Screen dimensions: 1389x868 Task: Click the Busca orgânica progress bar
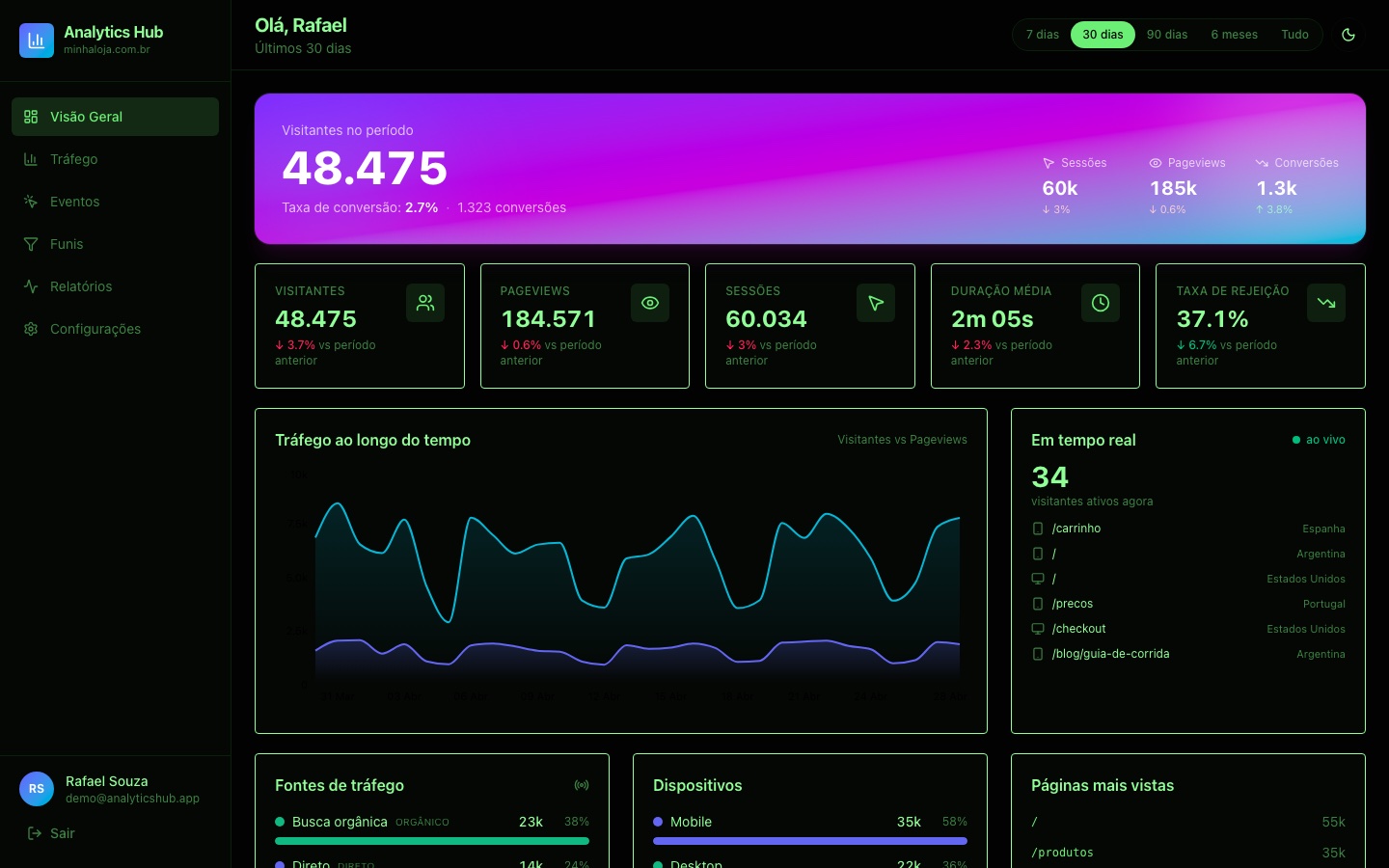point(432,841)
